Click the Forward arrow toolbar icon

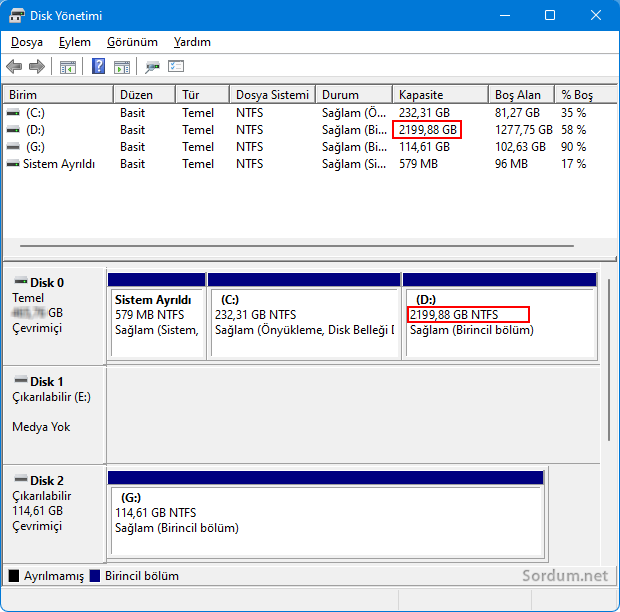(x=37, y=66)
